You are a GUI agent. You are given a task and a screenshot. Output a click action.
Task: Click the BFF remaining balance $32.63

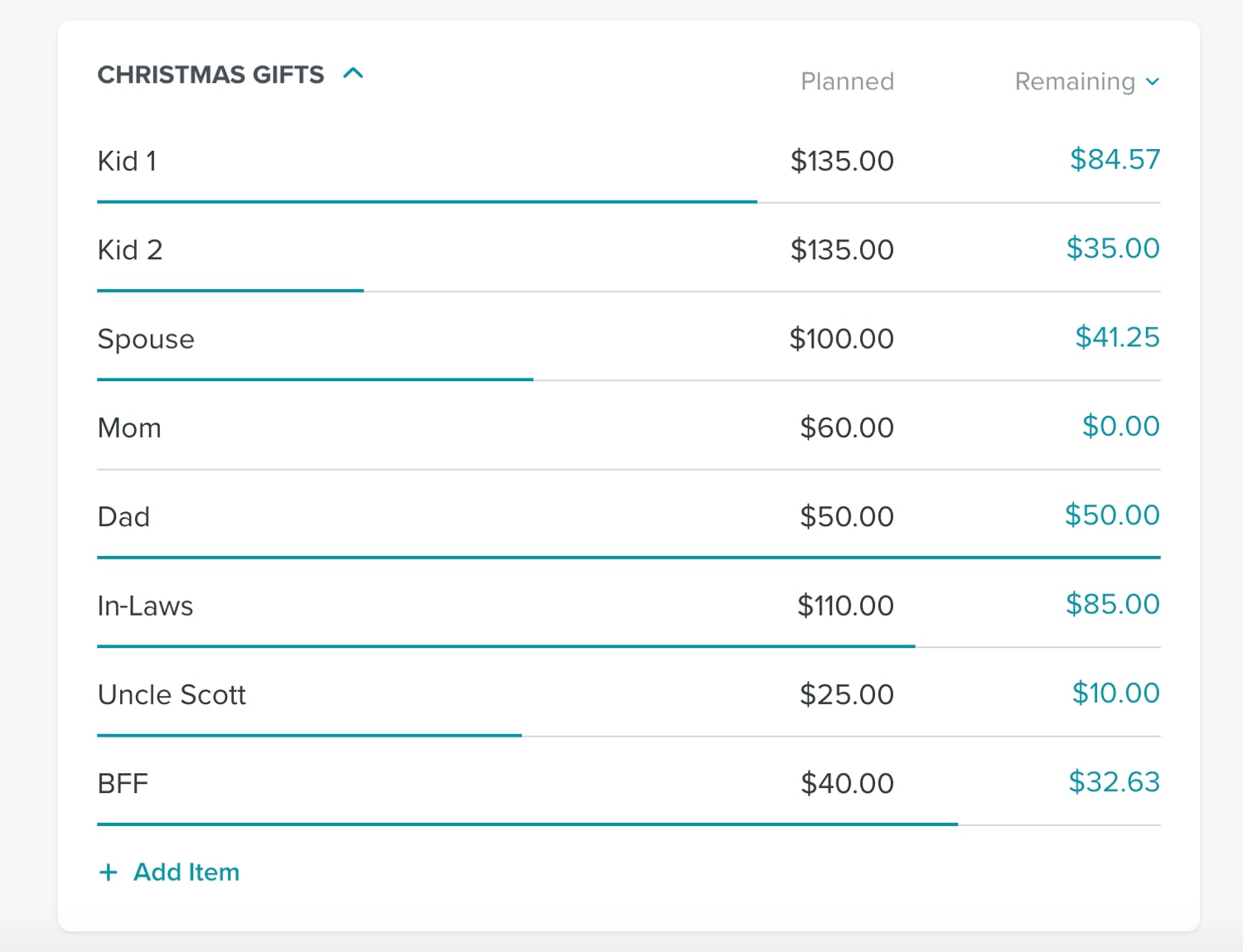1114,781
